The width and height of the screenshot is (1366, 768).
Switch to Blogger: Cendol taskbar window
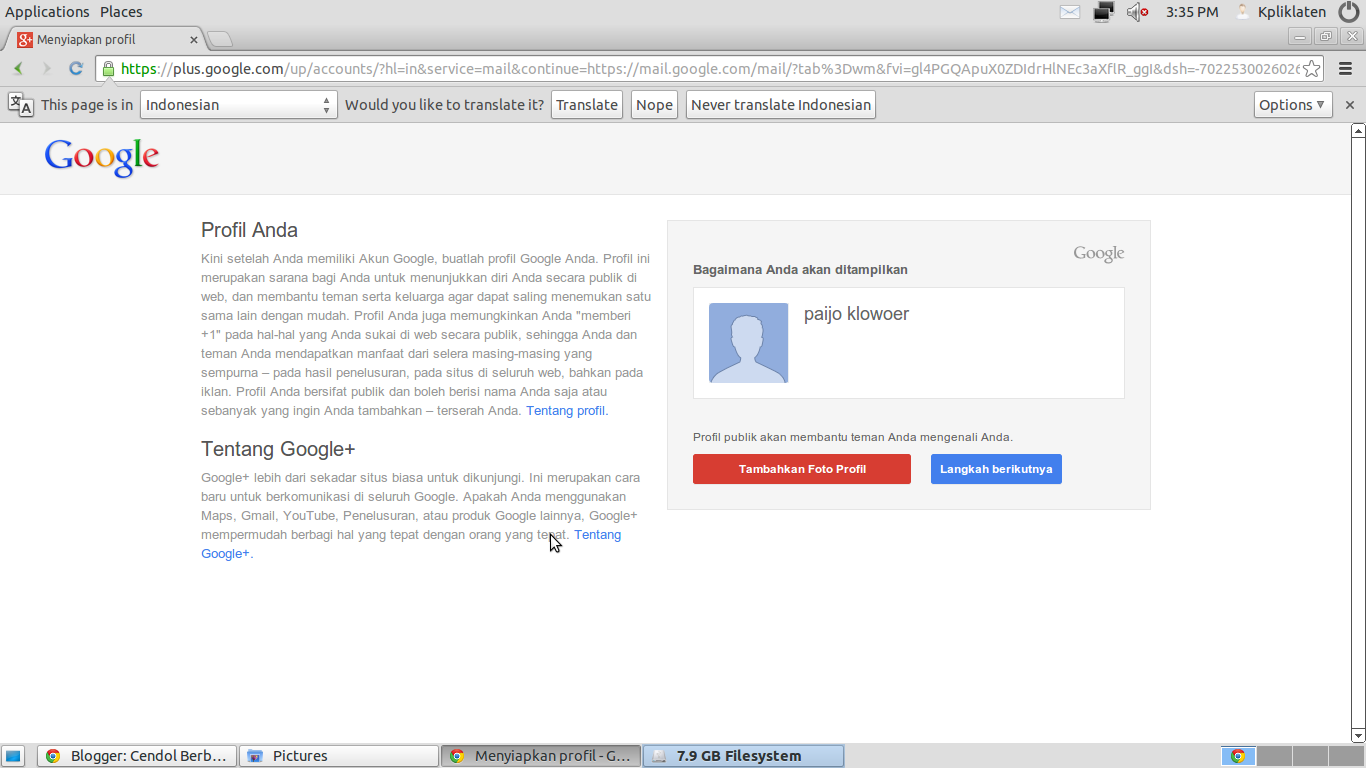[x=137, y=756]
